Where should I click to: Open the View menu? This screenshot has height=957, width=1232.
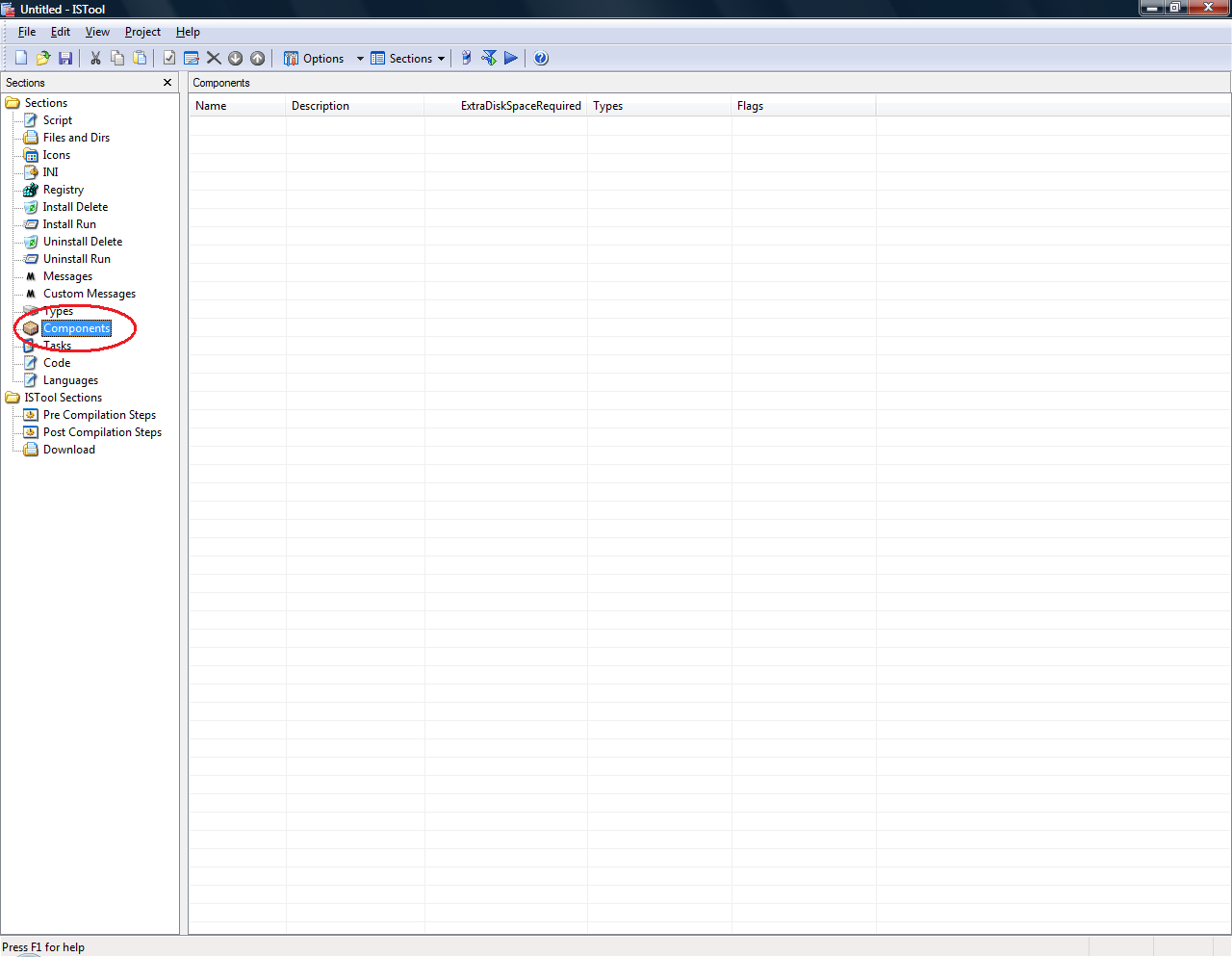coord(97,32)
